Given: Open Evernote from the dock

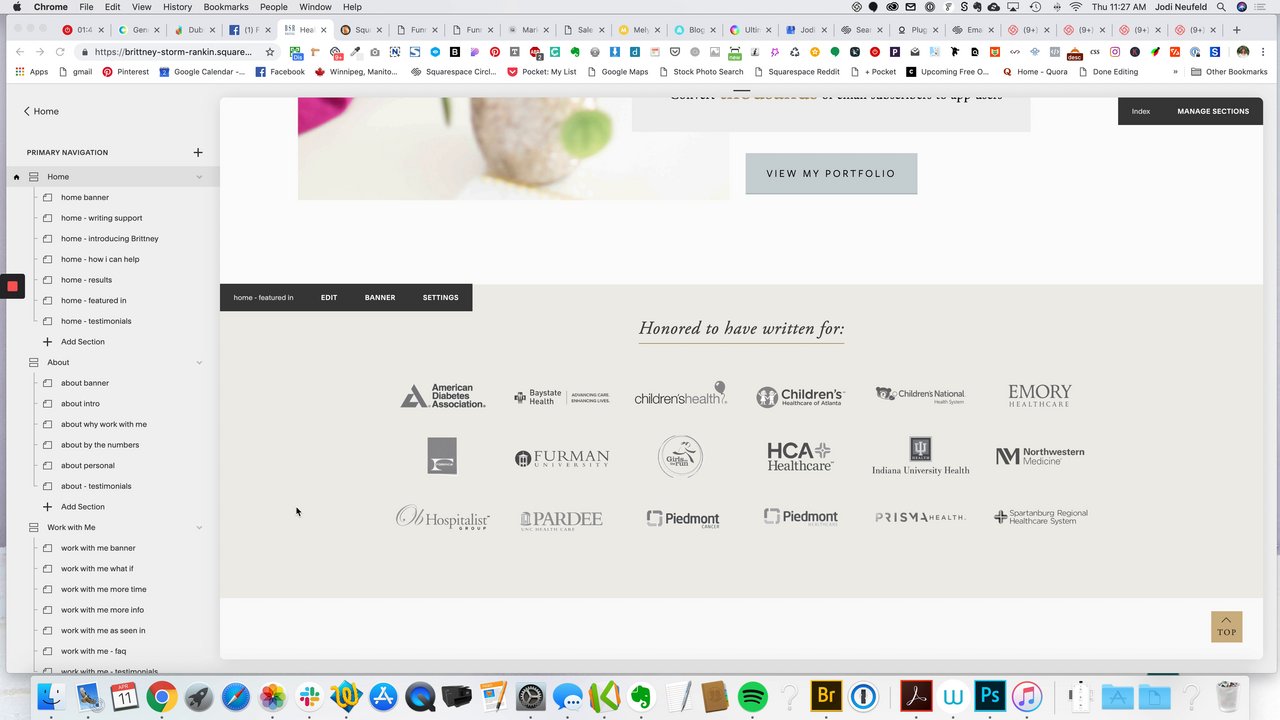Looking at the screenshot, I should 641,696.
